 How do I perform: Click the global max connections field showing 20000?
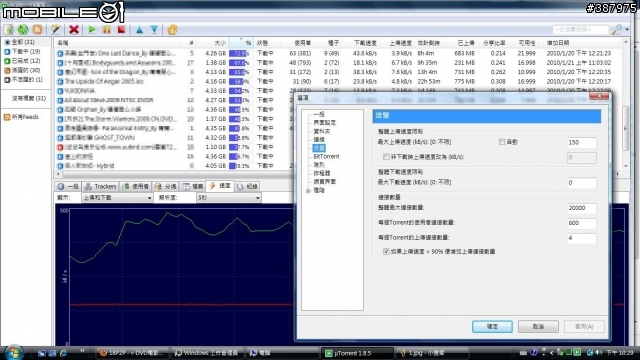tap(581, 208)
